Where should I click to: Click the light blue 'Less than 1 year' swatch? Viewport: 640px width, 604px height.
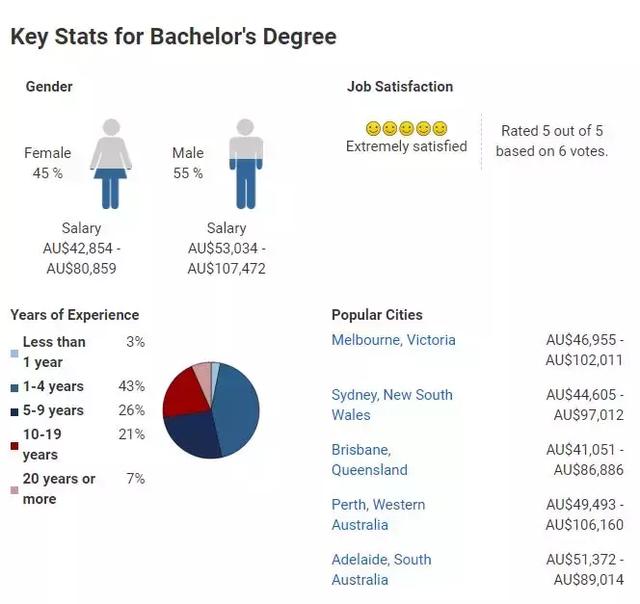pyautogui.click(x=14, y=353)
